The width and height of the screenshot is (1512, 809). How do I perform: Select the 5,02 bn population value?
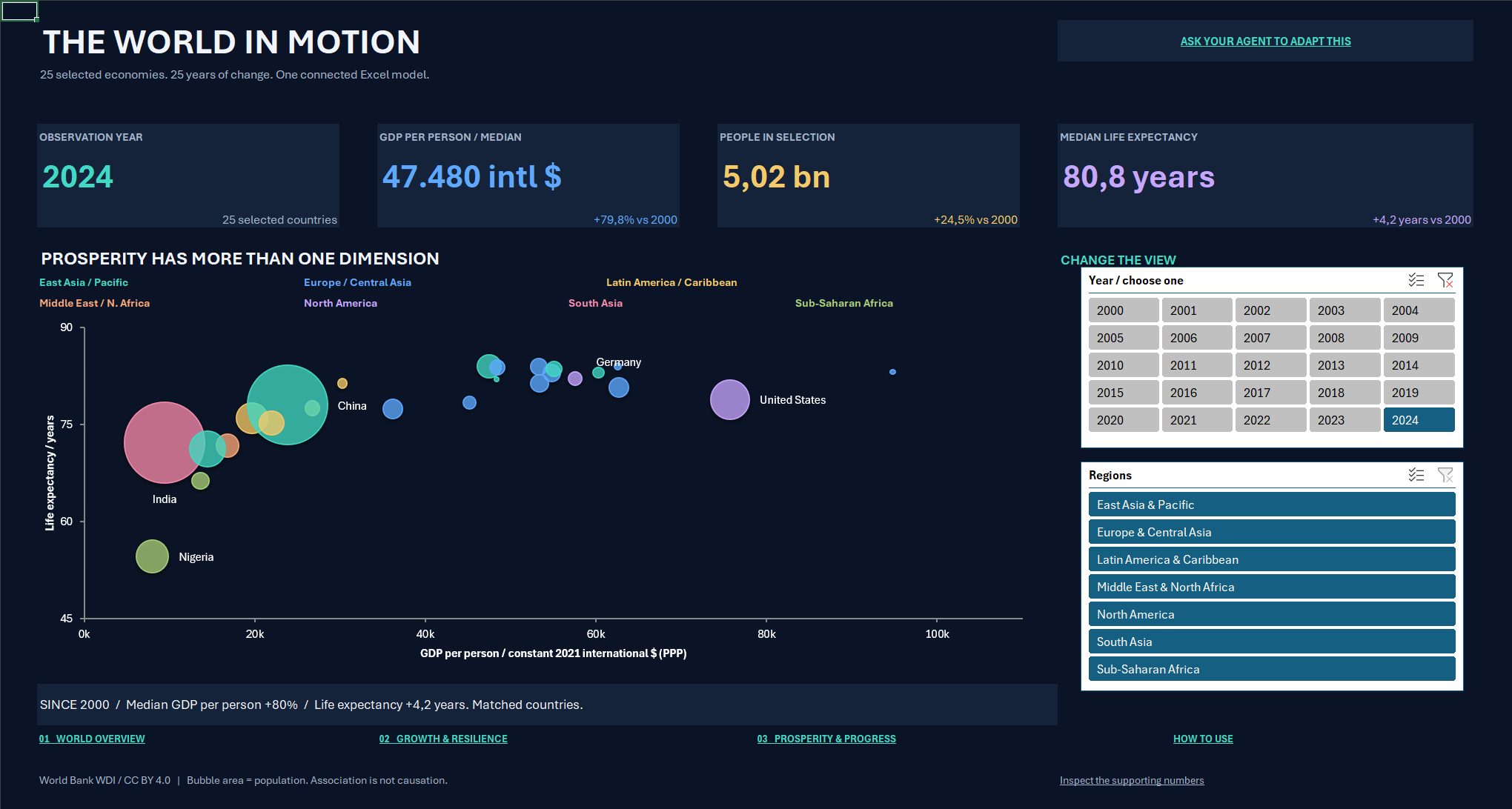776,177
